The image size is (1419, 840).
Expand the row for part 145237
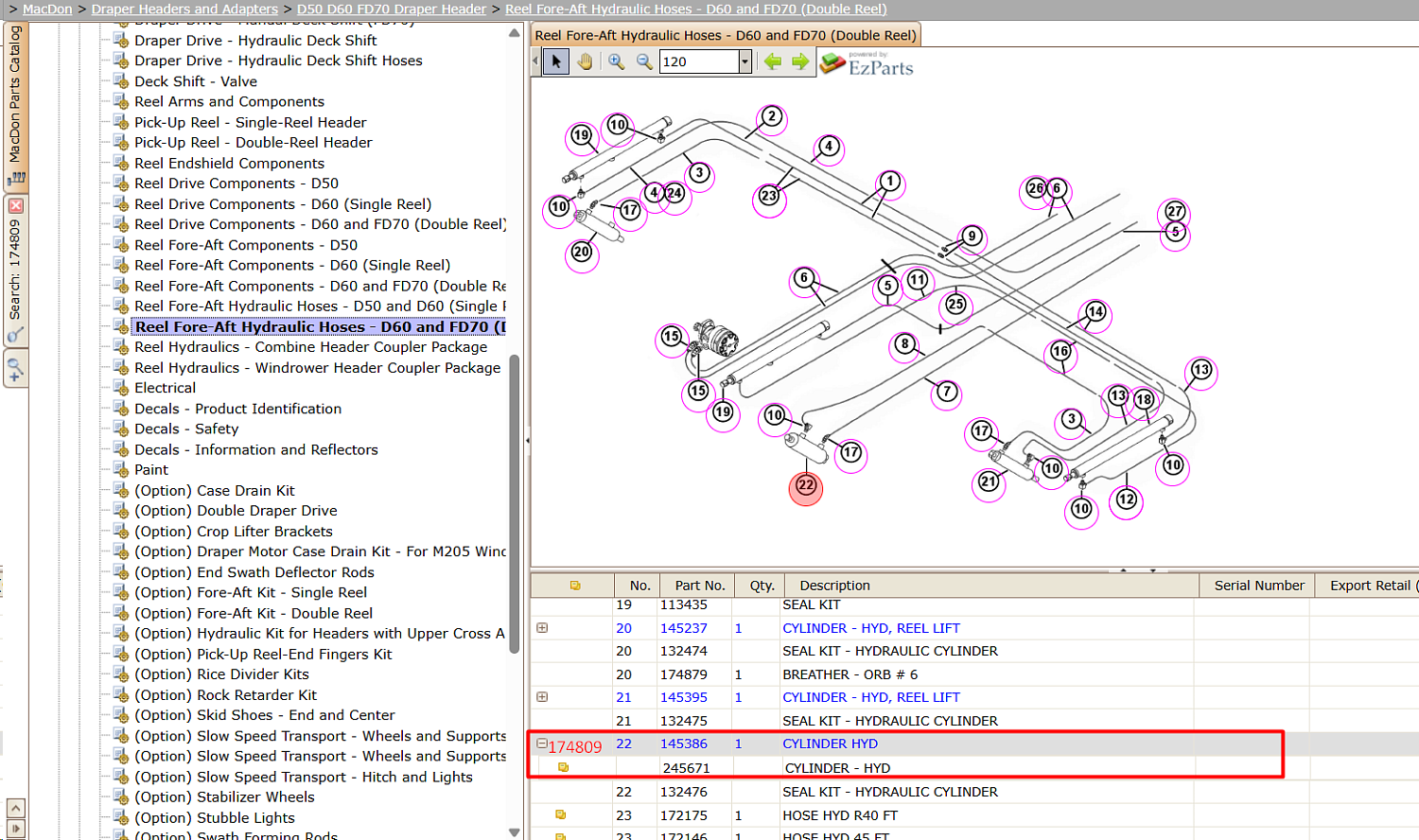542,627
